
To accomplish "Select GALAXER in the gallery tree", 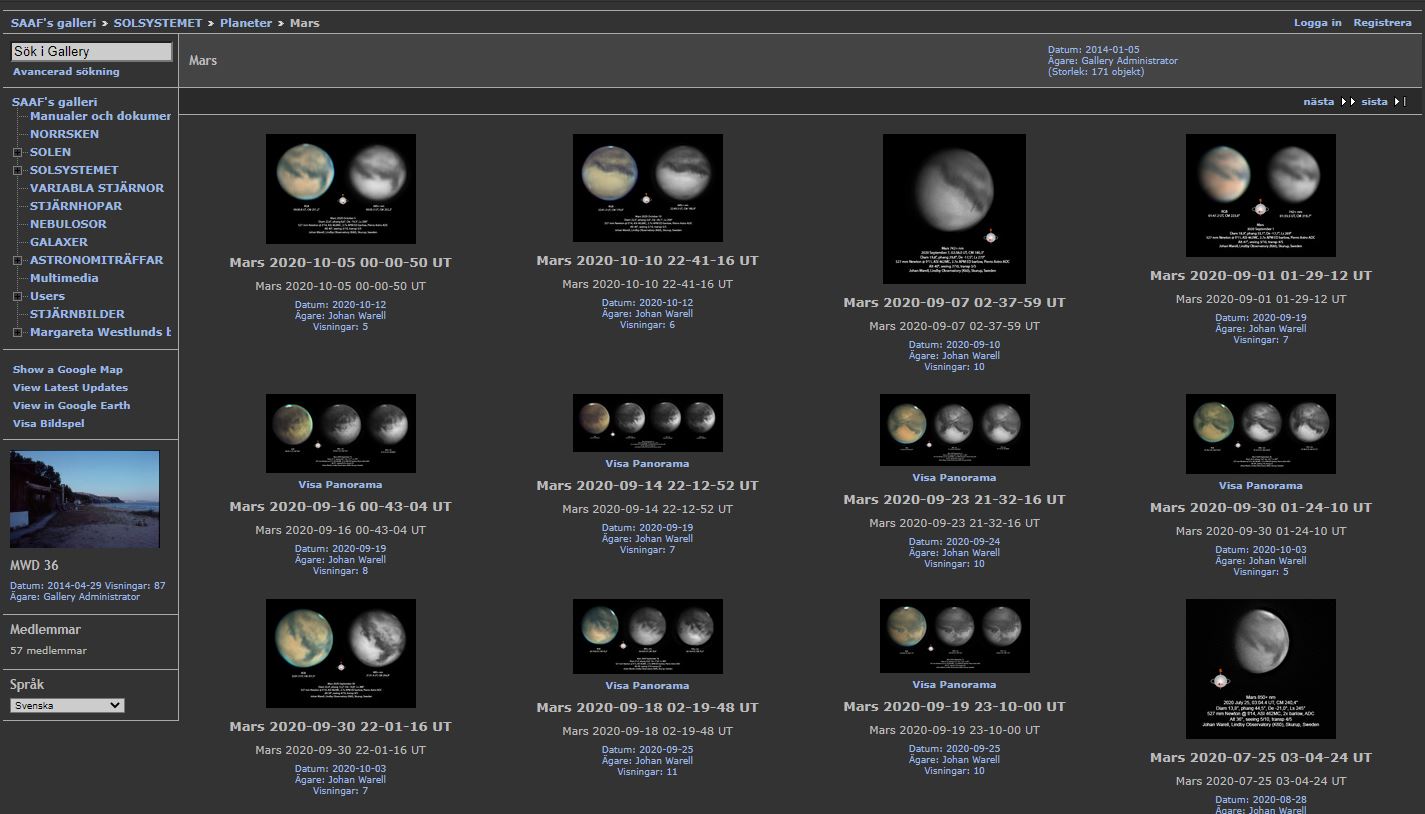I will tap(59, 242).
